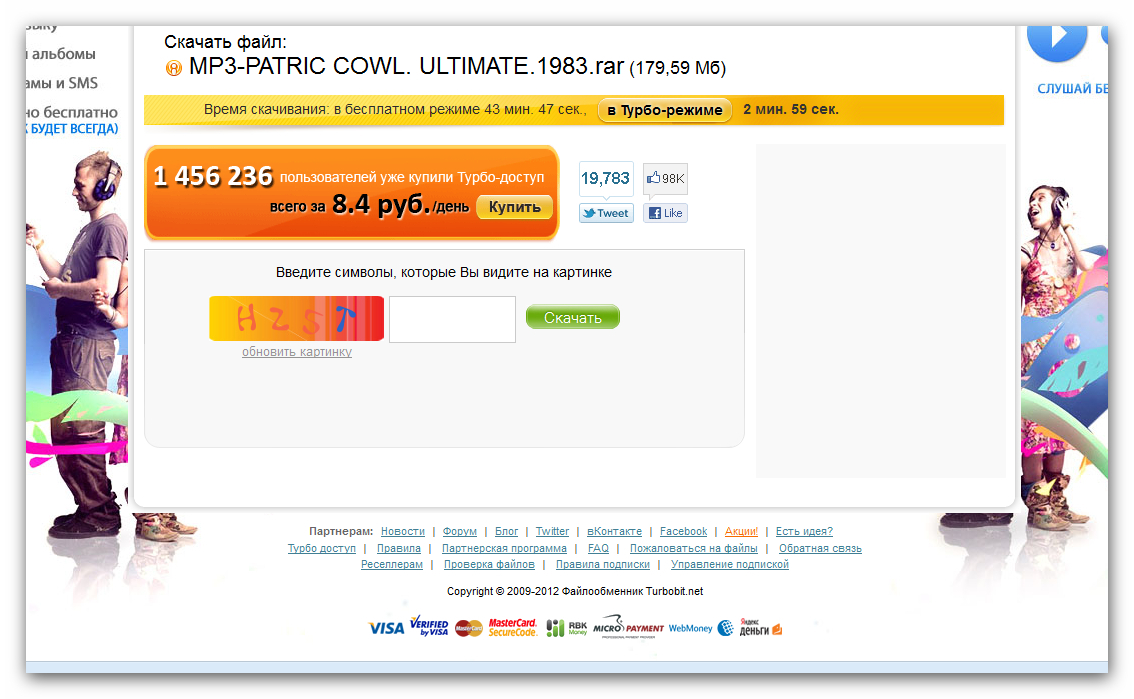Open the 19,783 tweet count bubble
Screen dimensions: 1134x699
(x=606, y=179)
